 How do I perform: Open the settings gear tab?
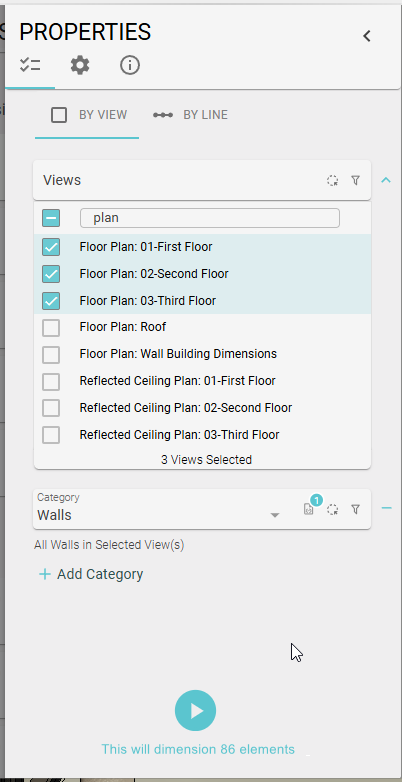[80, 65]
